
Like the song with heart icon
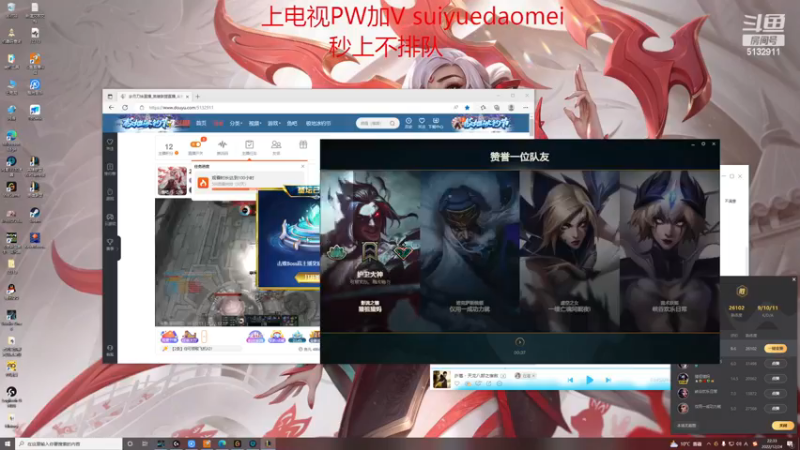tap(458, 384)
